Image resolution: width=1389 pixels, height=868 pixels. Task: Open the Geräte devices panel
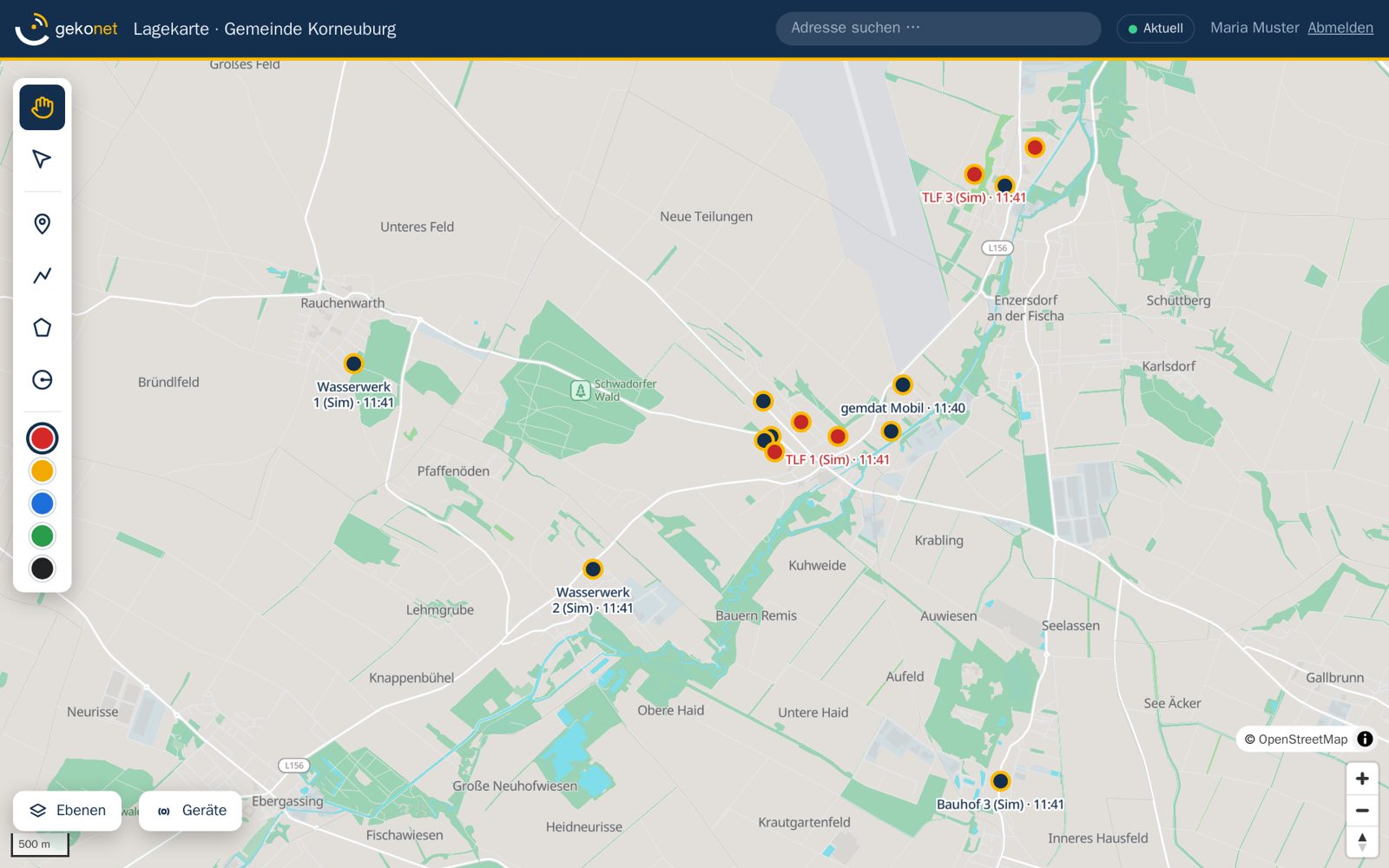pos(190,811)
